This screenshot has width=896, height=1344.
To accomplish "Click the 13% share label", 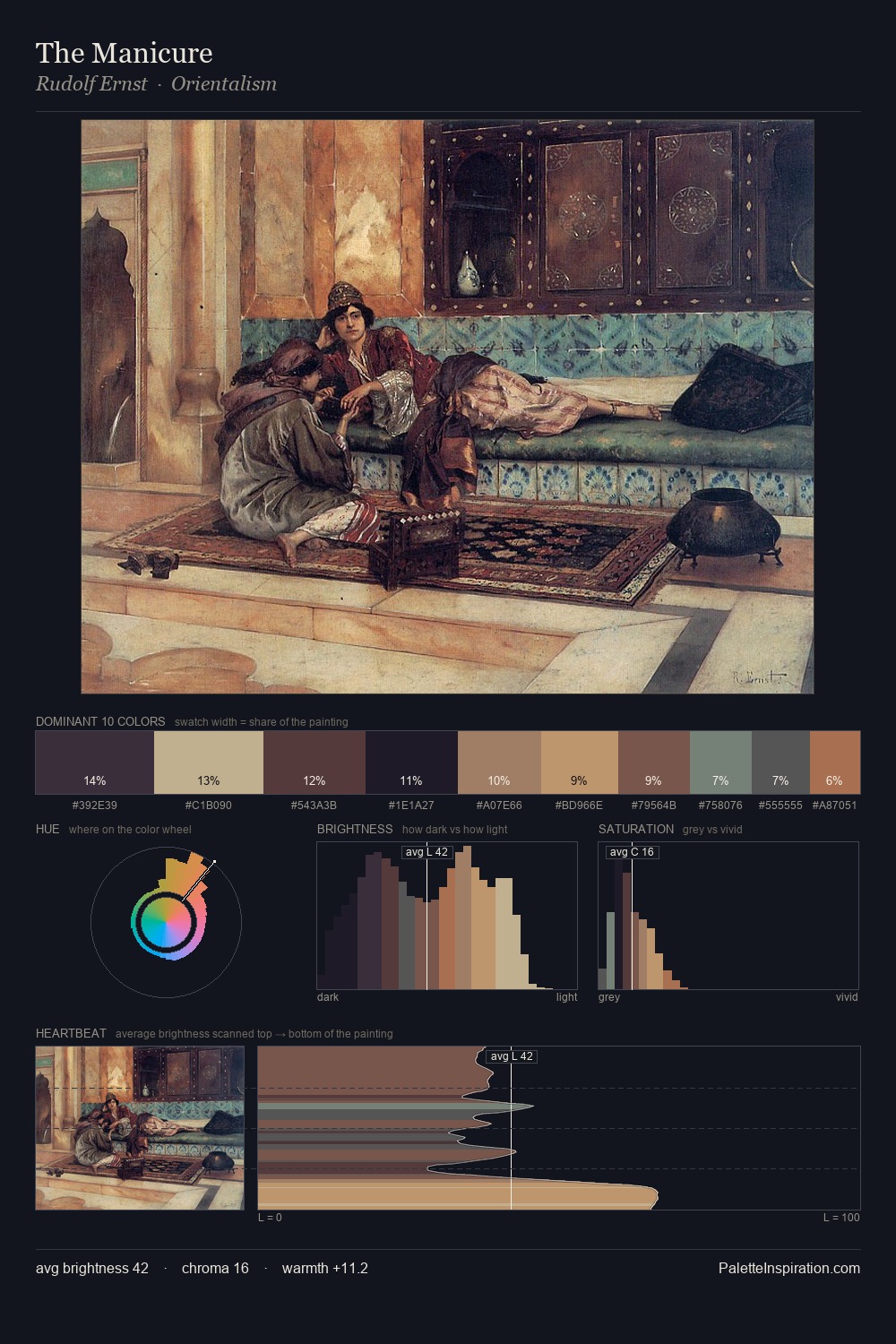I will pyautogui.click(x=209, y=781).
